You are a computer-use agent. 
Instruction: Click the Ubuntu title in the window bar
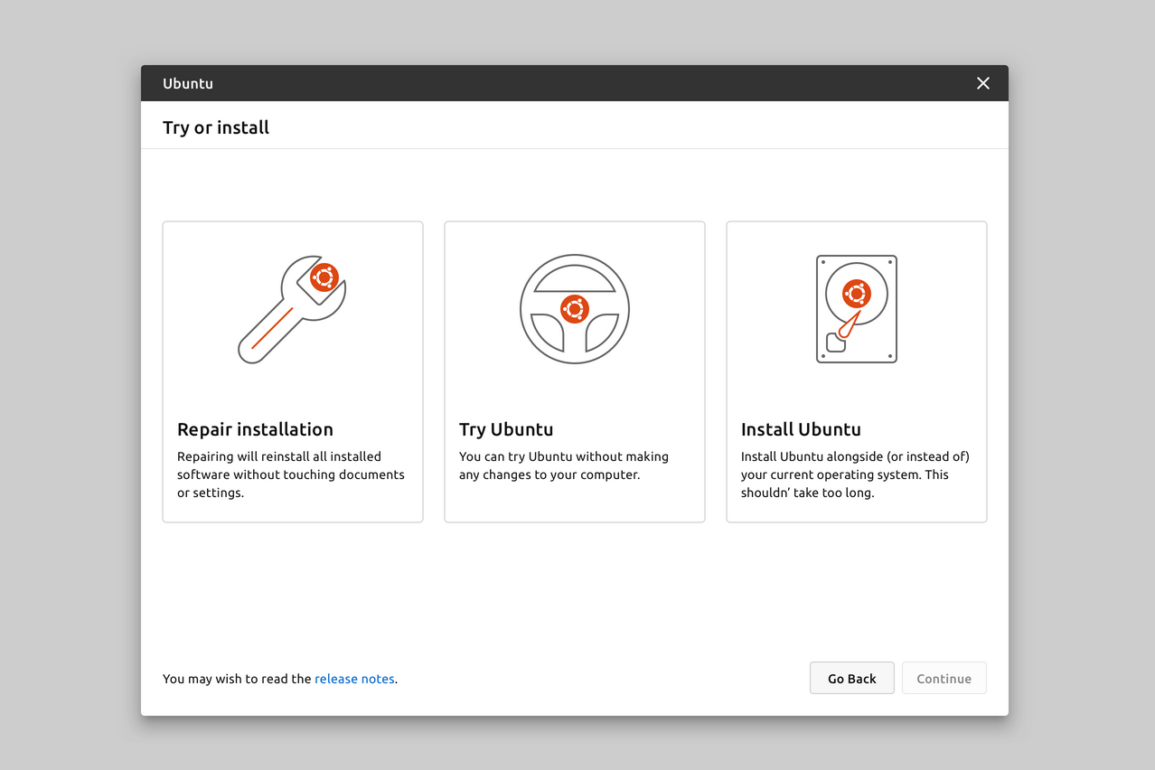coord(188,83)
